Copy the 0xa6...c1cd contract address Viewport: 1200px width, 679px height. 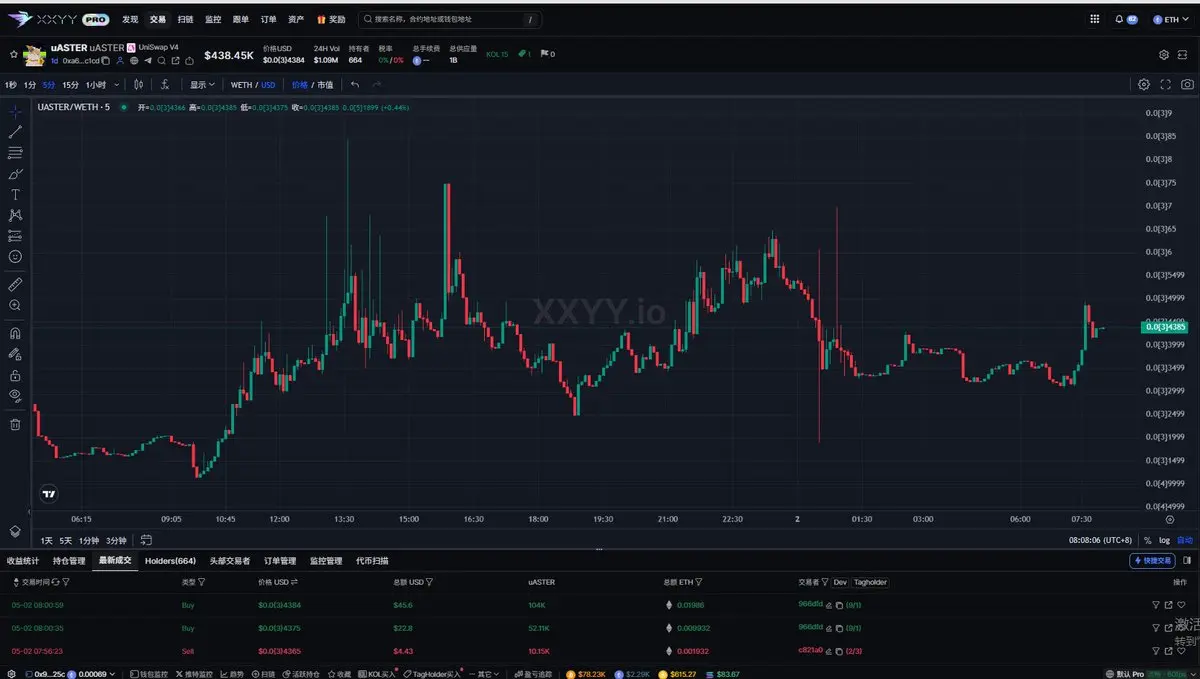click(x=106, y=61)
